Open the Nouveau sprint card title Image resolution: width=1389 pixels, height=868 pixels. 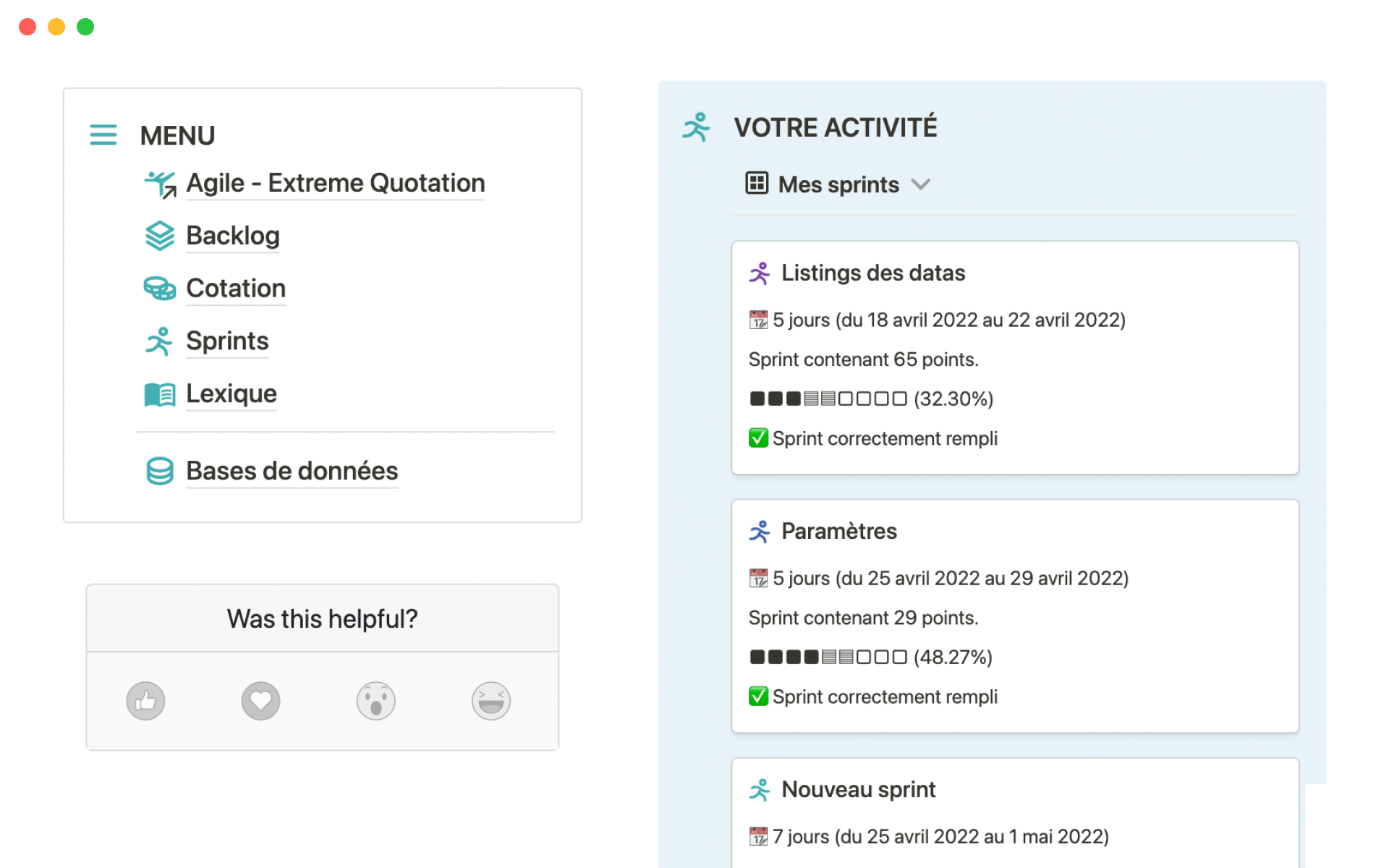pos(858,789)
